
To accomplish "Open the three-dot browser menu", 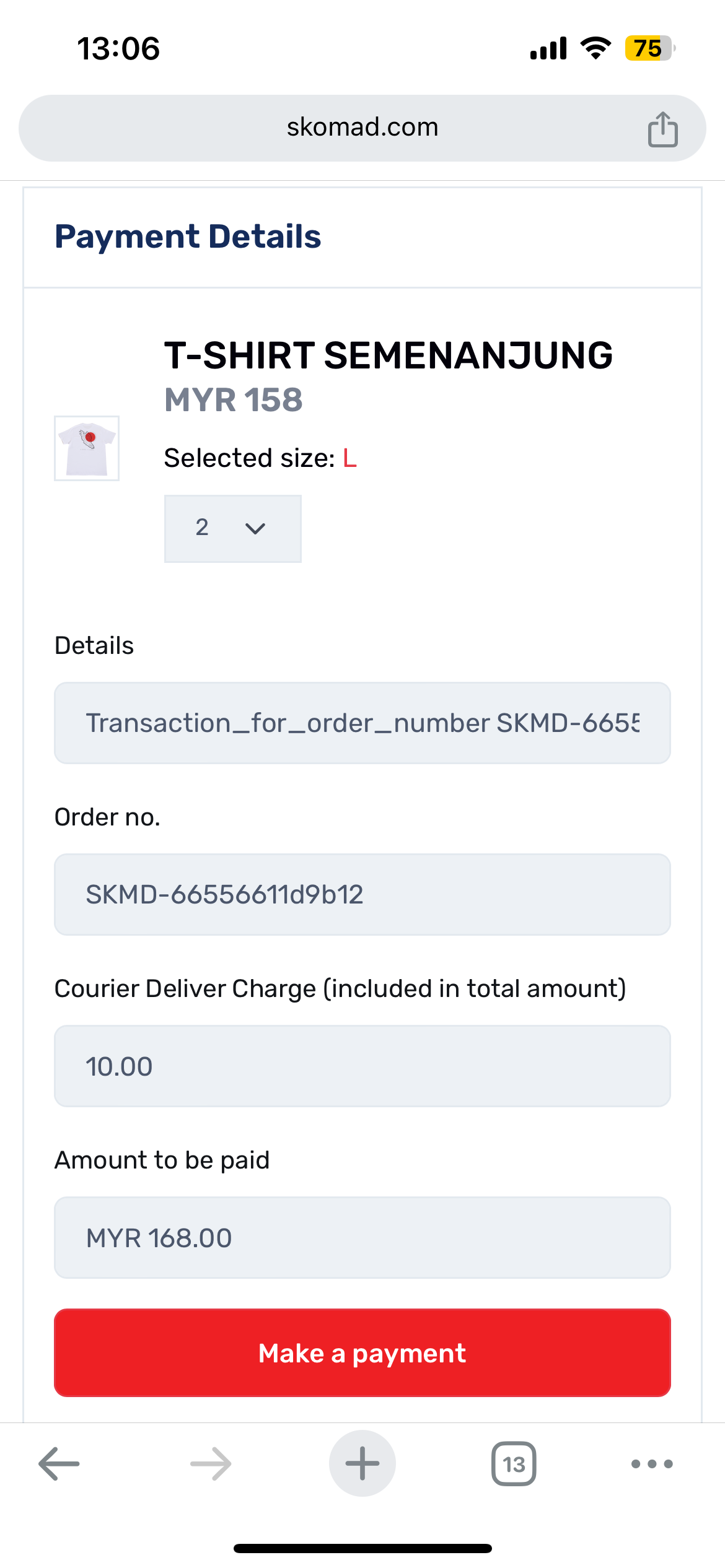I will 652,1464.
